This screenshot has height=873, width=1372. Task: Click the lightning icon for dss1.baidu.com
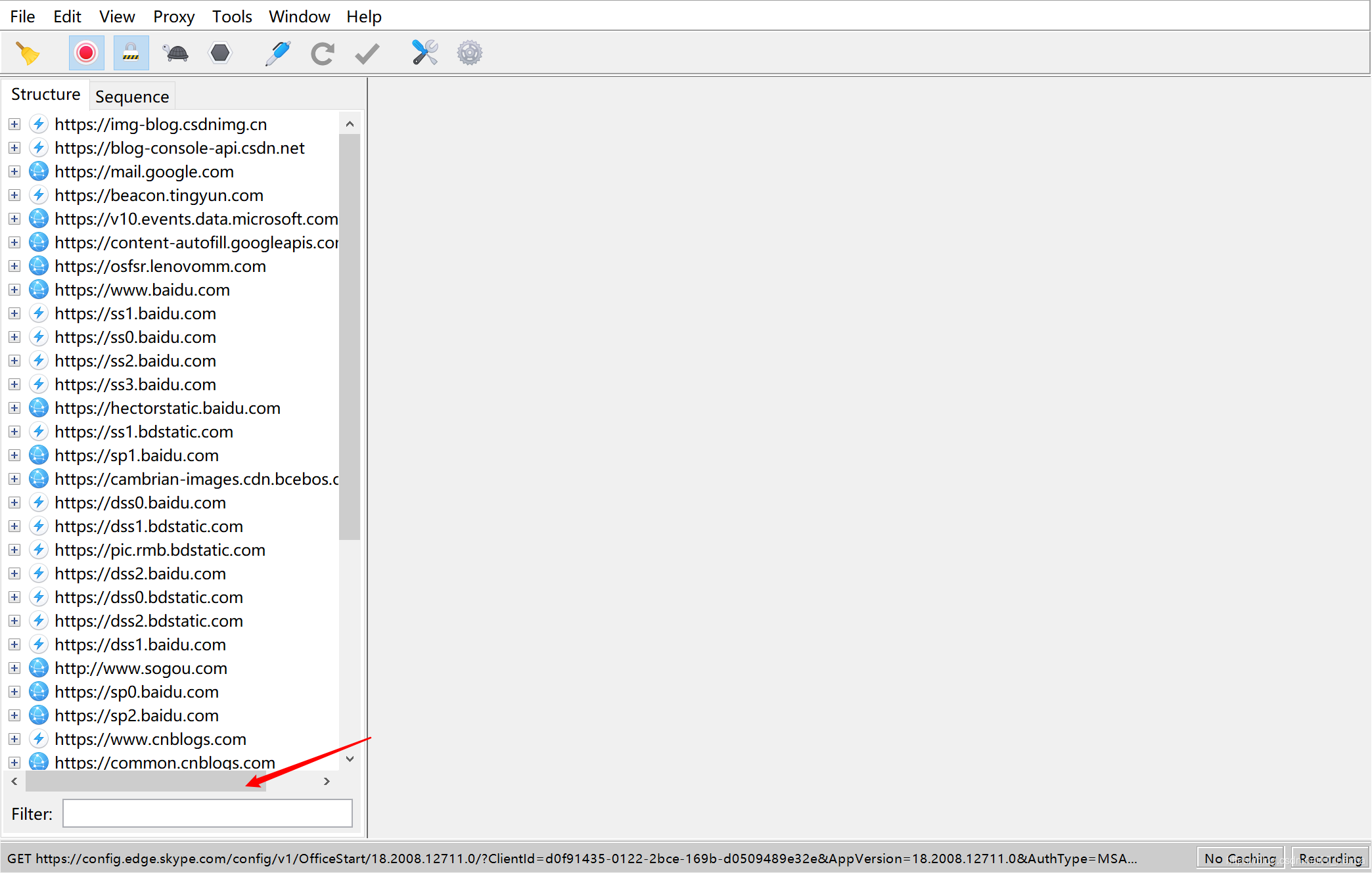pyautogui.click(x=39, y=644)
